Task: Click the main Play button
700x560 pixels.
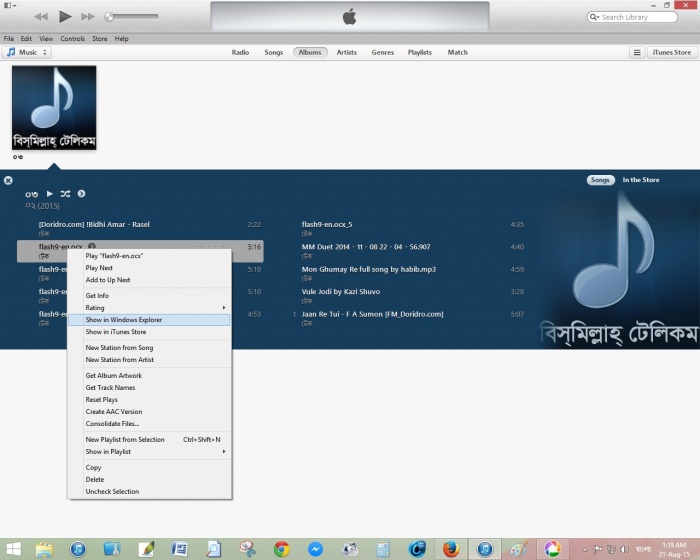Action: (x=65, y=17)
